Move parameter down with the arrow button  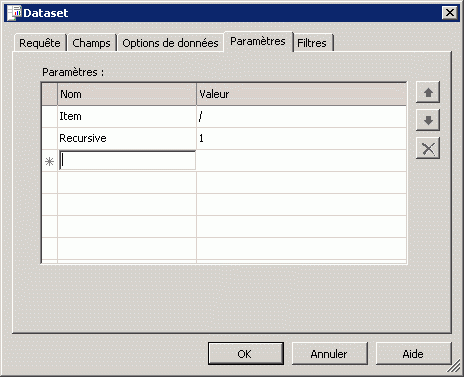(x=428, y=120)
